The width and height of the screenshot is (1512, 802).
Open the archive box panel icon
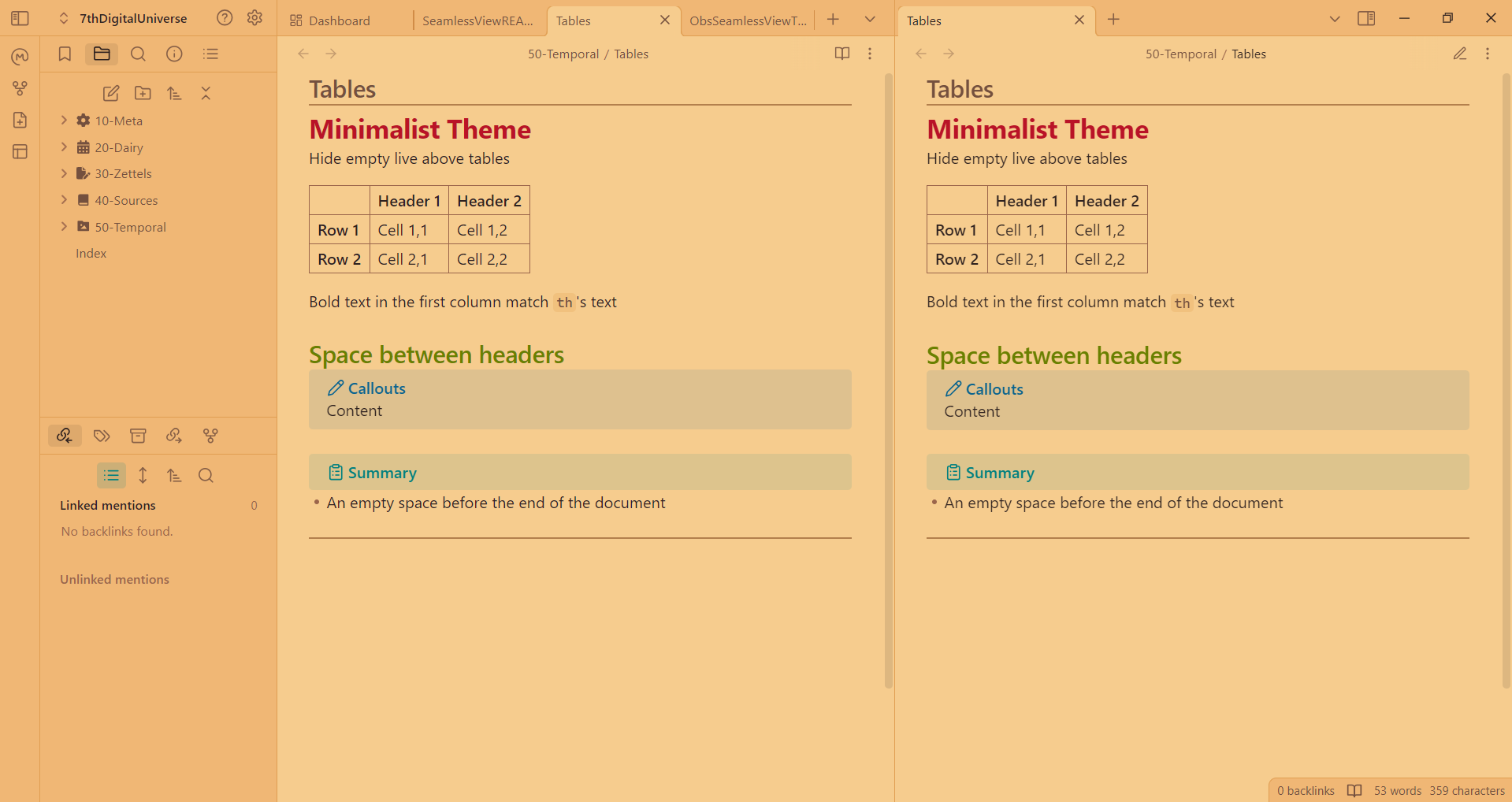click(138, 436)
